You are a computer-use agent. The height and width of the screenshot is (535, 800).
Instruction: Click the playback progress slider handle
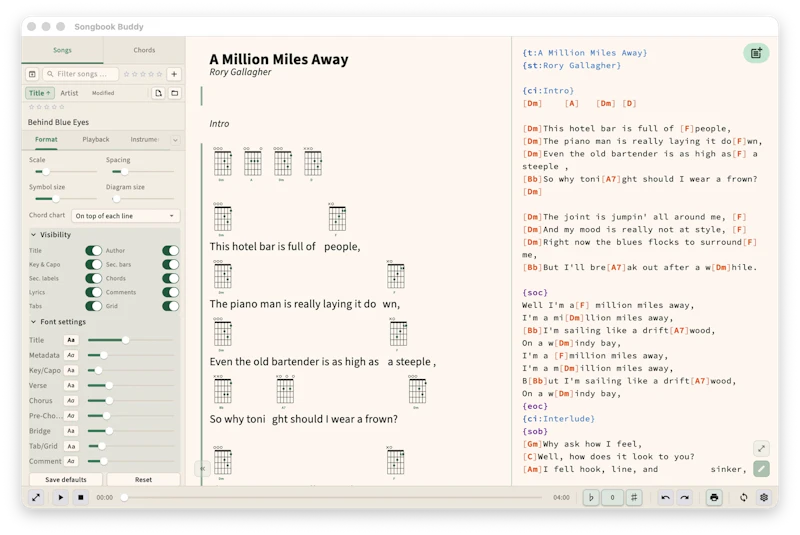(124, 497)
